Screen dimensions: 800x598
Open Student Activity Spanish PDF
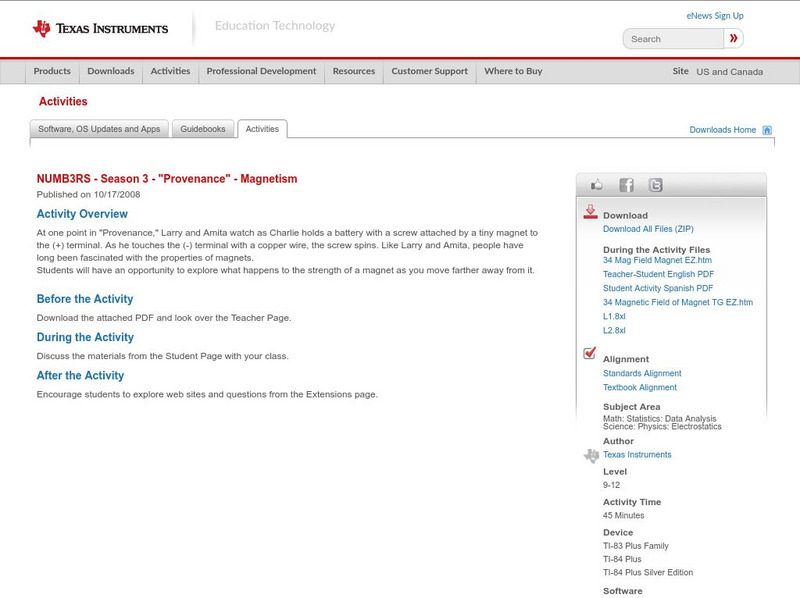(x=658, y=288)
